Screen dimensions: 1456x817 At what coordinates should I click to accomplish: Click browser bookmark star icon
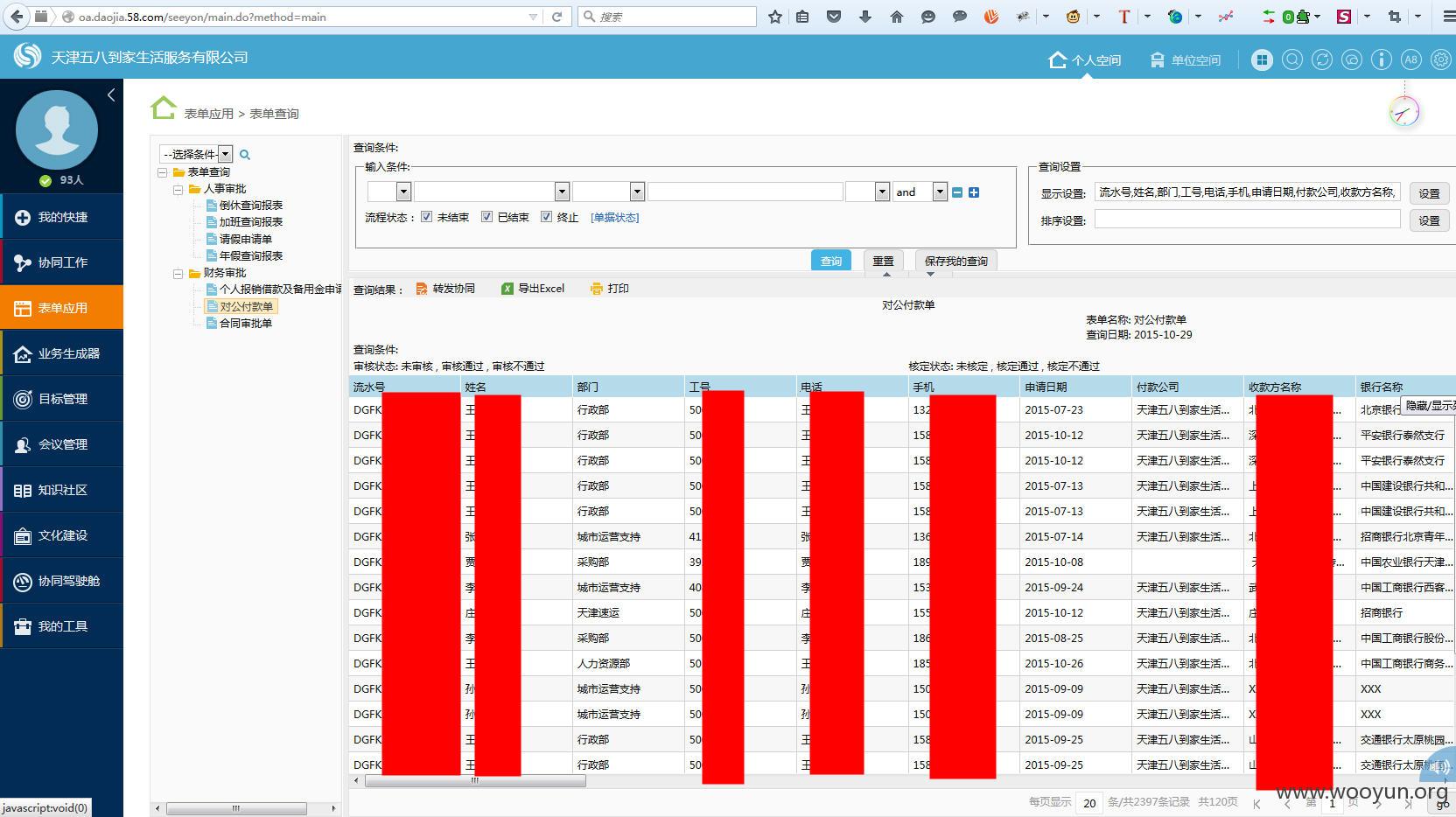pos(774,17)
